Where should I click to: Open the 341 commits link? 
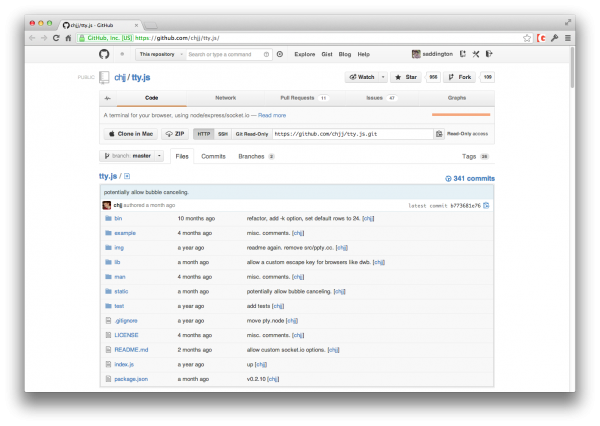point(470,178)
